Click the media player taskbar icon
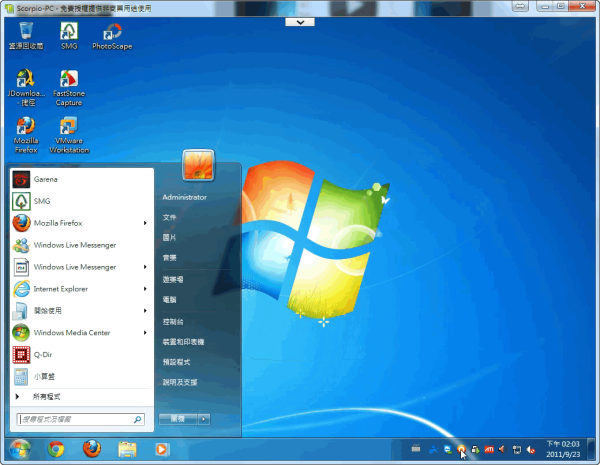 (x=161, y=449)
